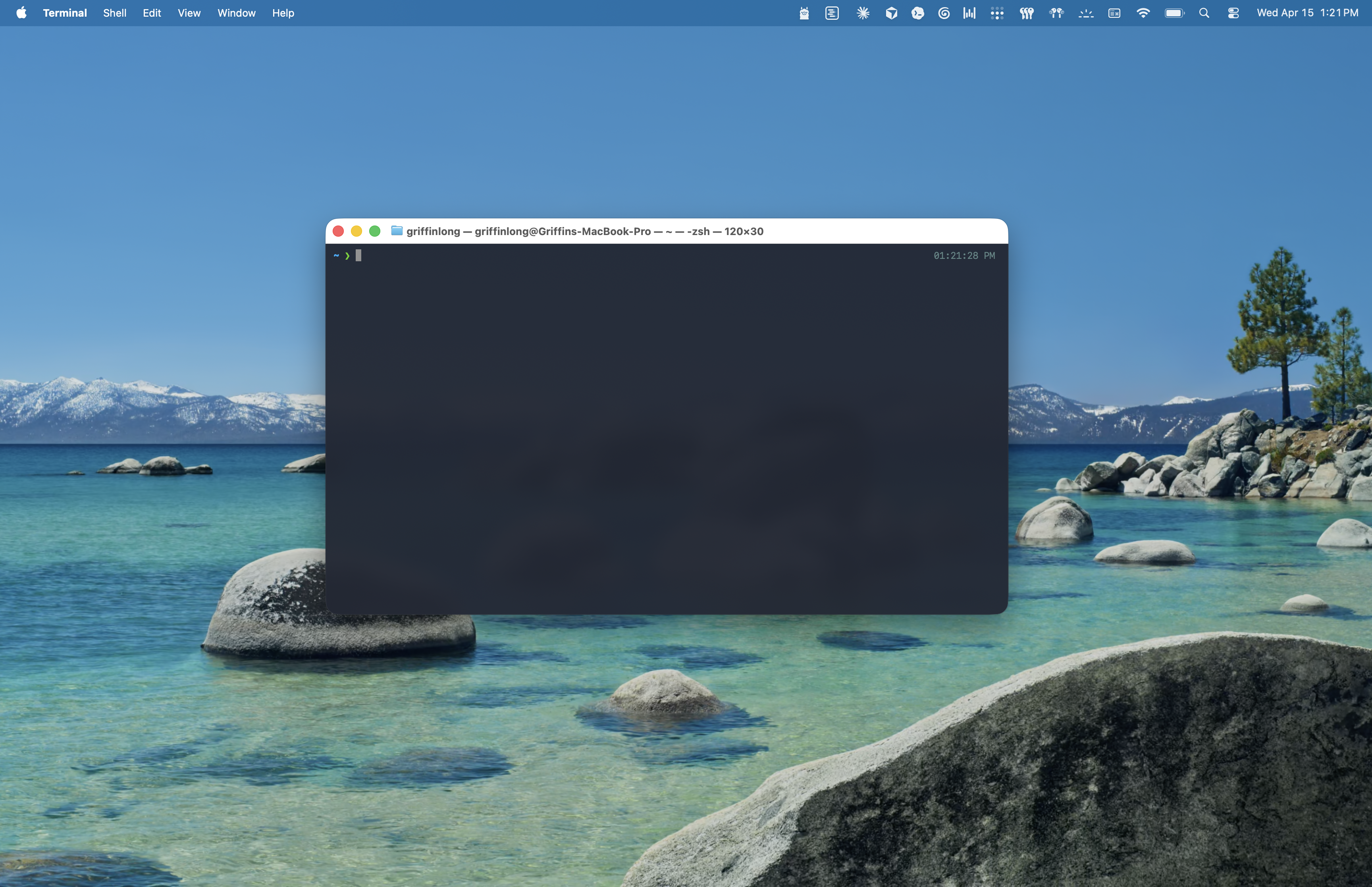This screenshot has width=1372, height=887.
Task: Click the notes list menu bar icon
Action: [831, 12]
